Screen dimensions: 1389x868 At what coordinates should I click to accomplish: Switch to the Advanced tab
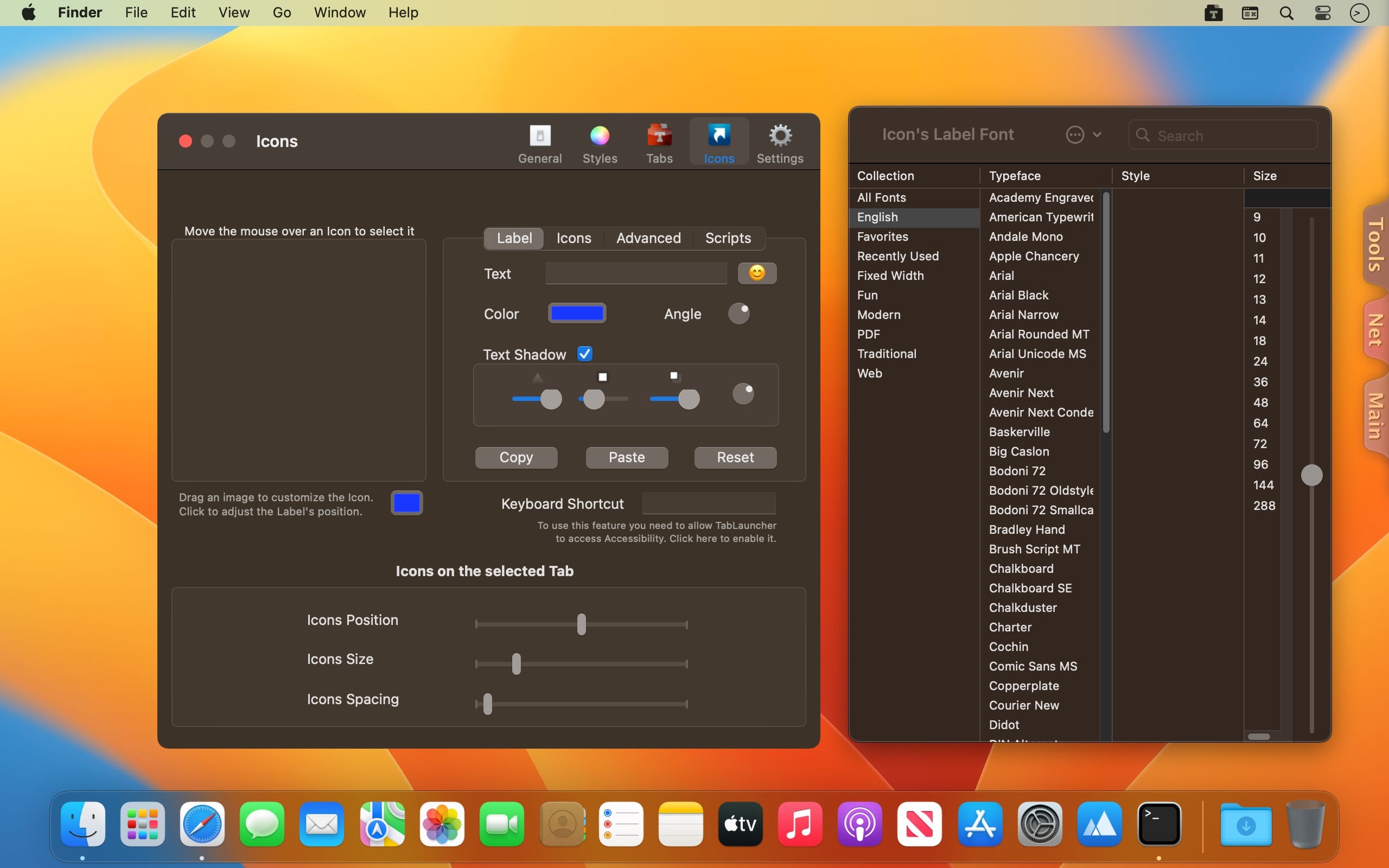(x=648, y=238)
